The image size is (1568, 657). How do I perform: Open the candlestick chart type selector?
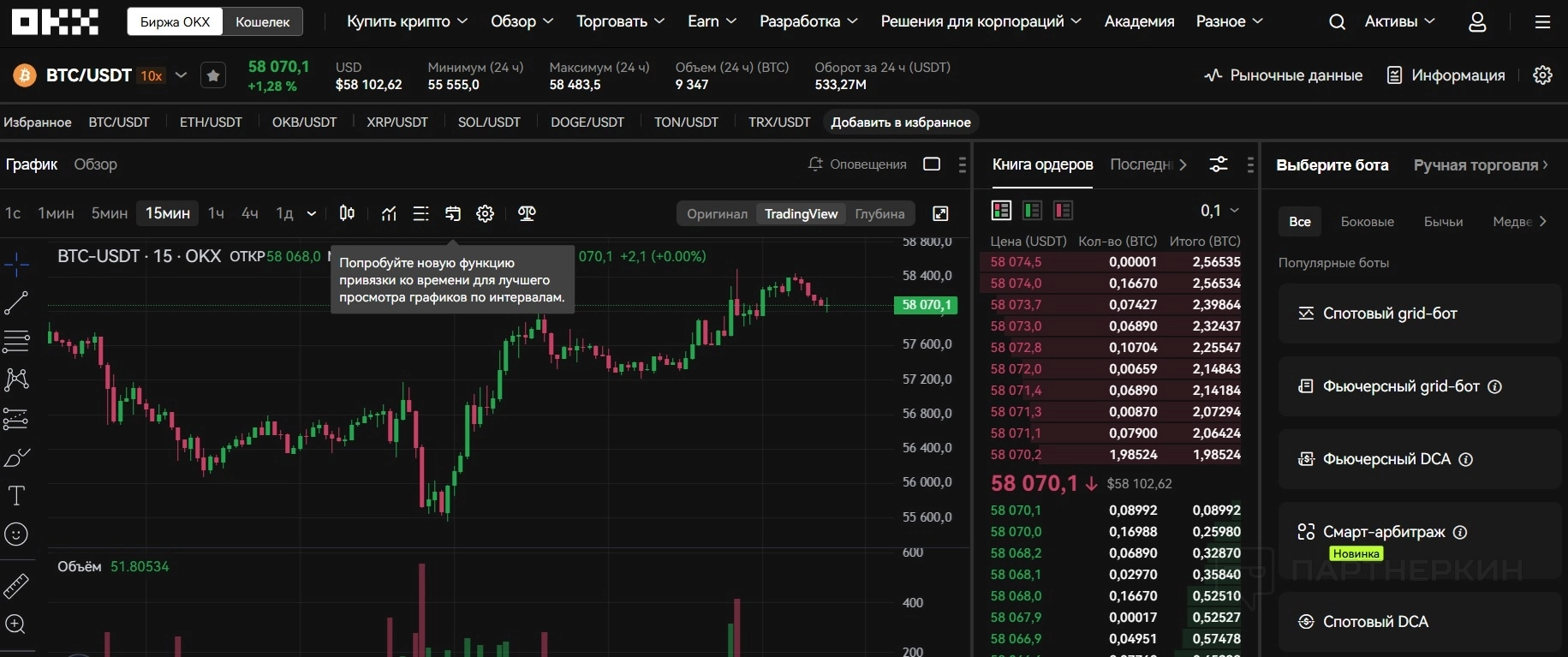coord(347,213)
